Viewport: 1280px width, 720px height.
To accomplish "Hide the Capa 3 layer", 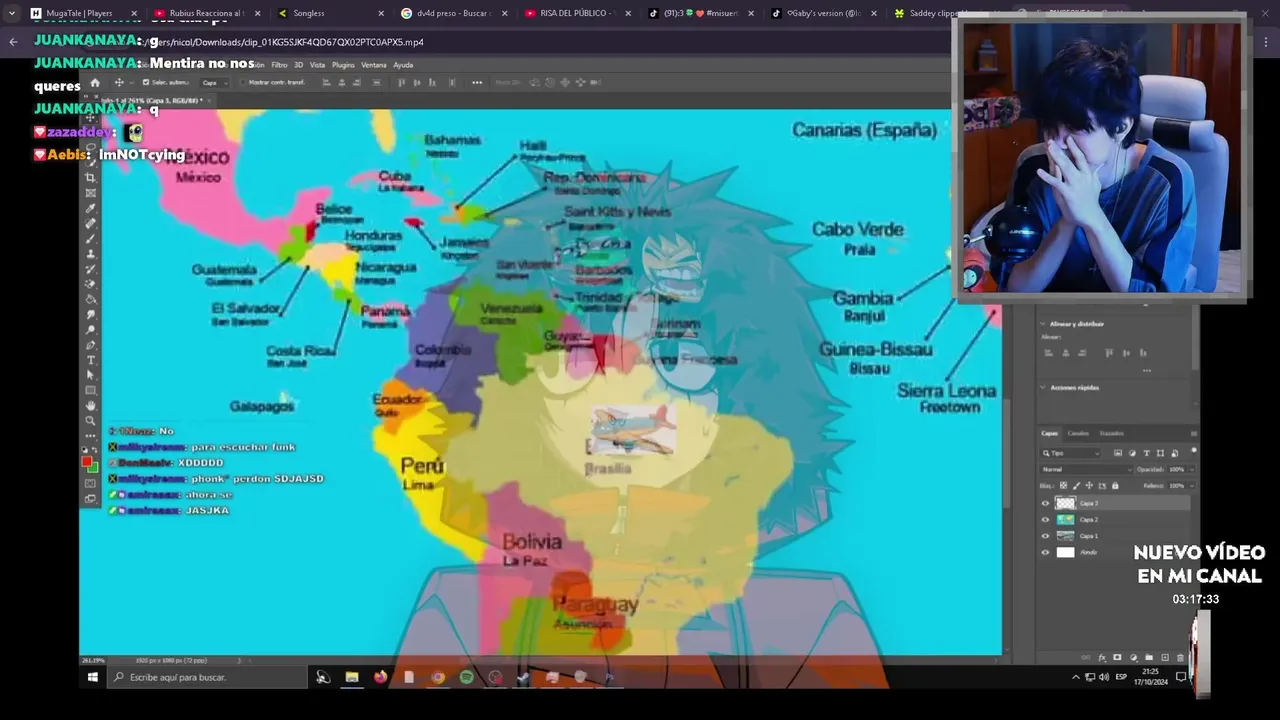I will 1046,503.
